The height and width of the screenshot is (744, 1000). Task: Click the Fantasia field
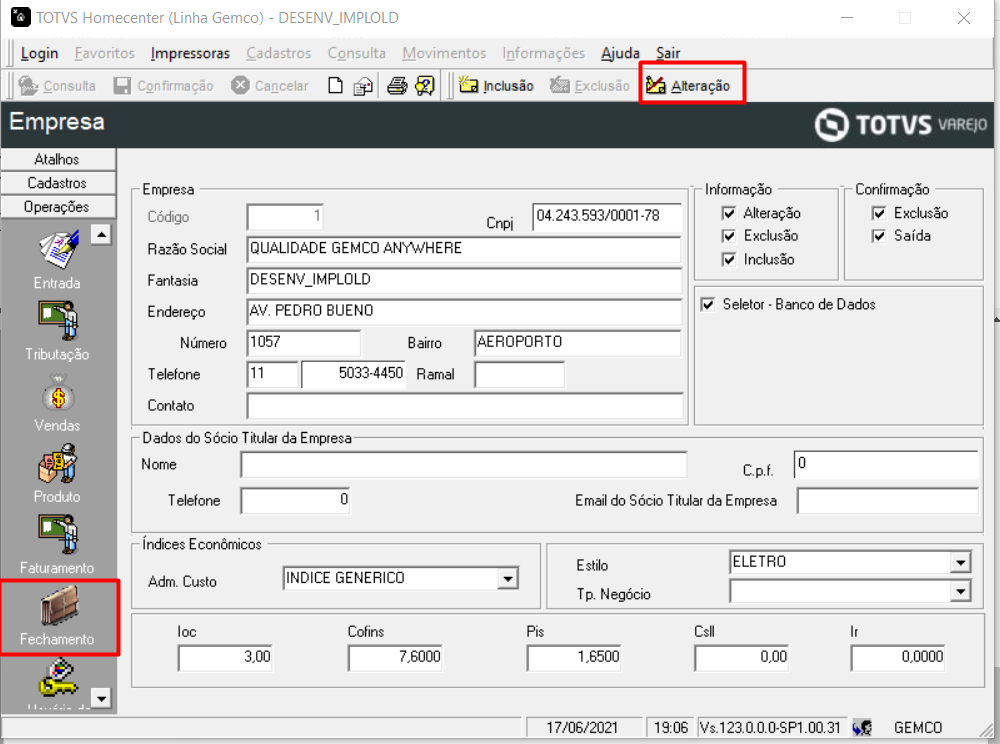tap(464, 281)
